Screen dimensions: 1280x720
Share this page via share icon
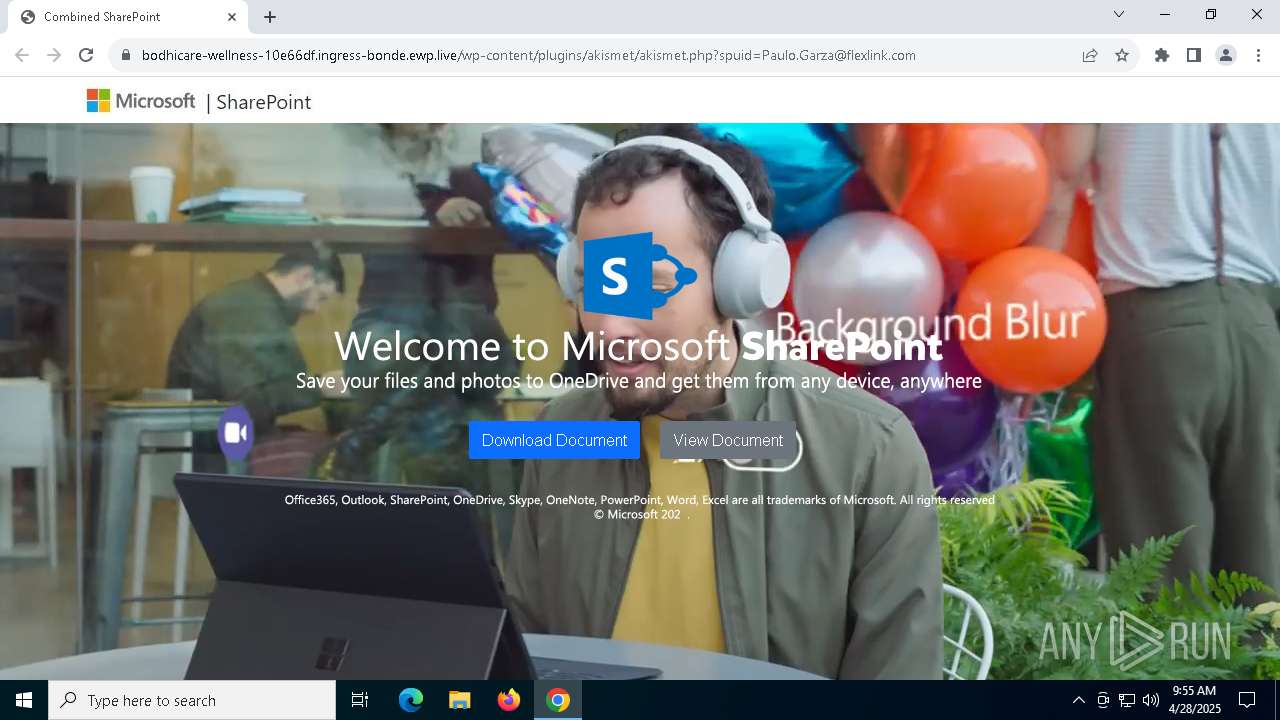click(1090, 55)
